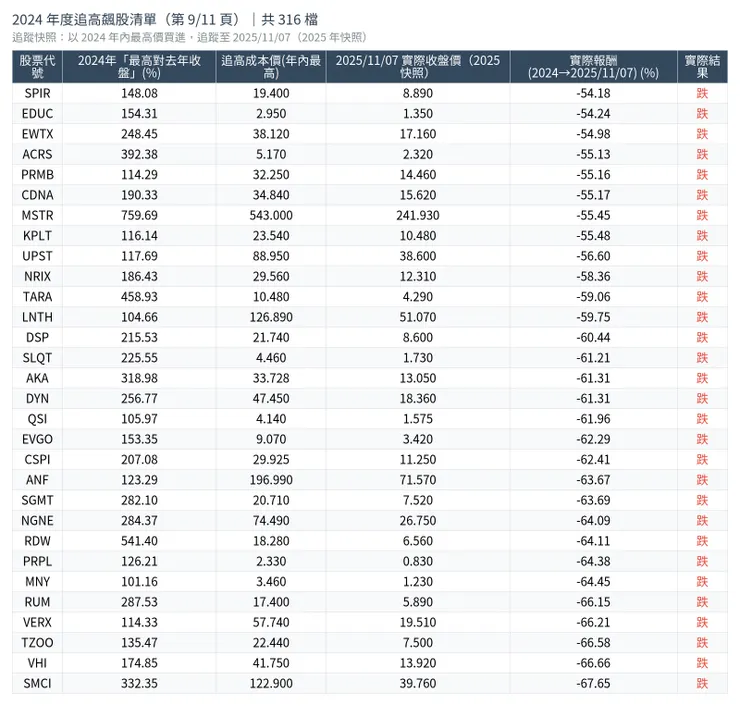
Task: Select the SMCI ticker cell
Action: pos(37,683)
